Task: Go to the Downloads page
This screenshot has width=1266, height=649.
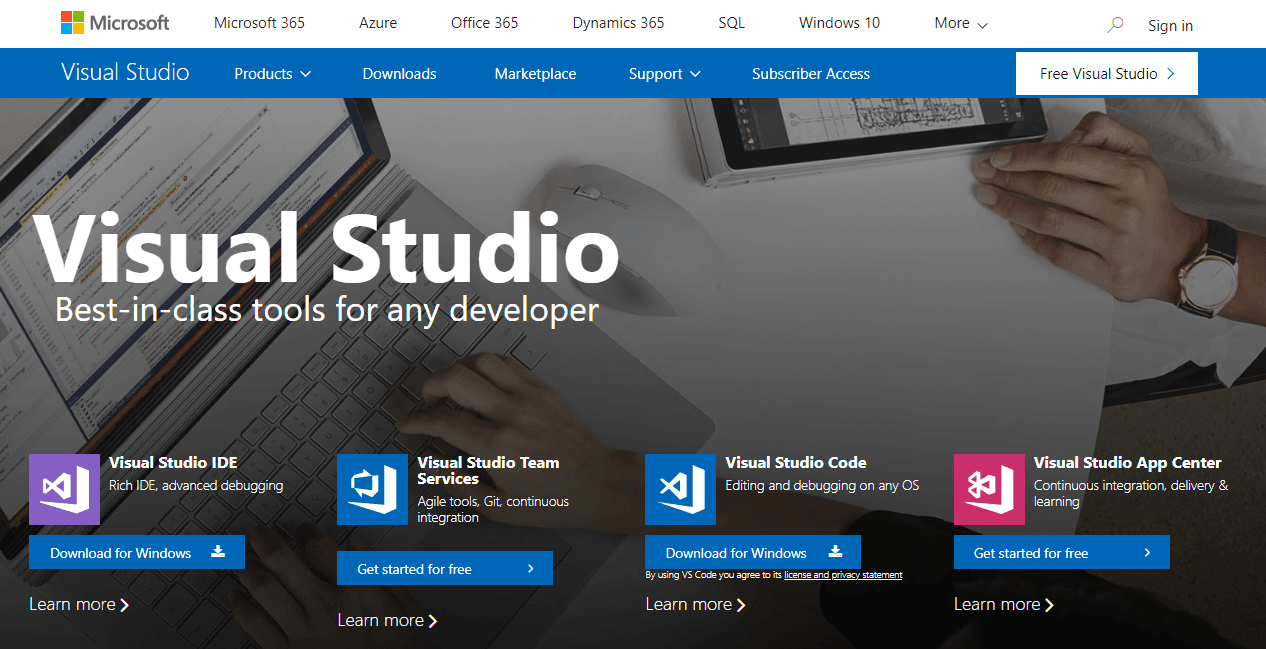Action: (x=399, y=74)
